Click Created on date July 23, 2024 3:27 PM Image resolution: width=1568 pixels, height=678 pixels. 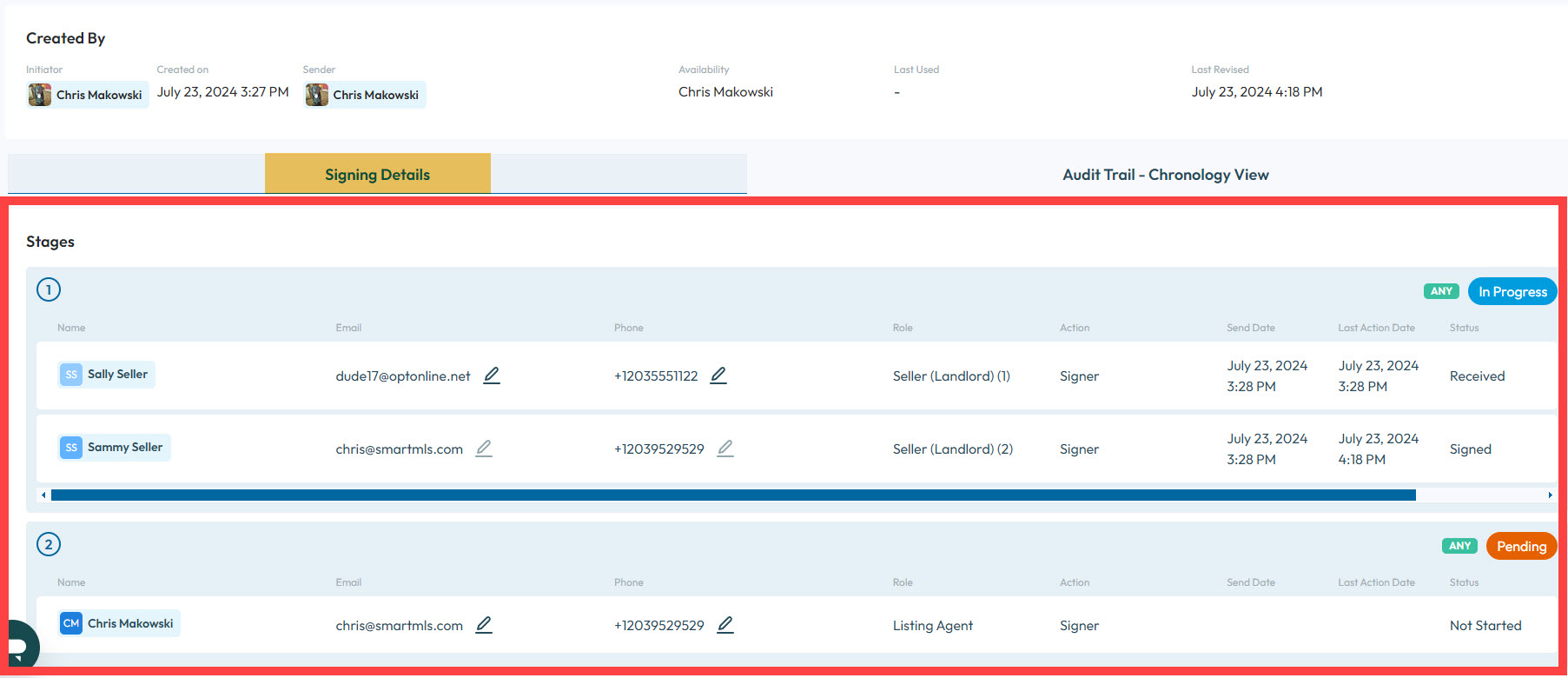(222, 92)
